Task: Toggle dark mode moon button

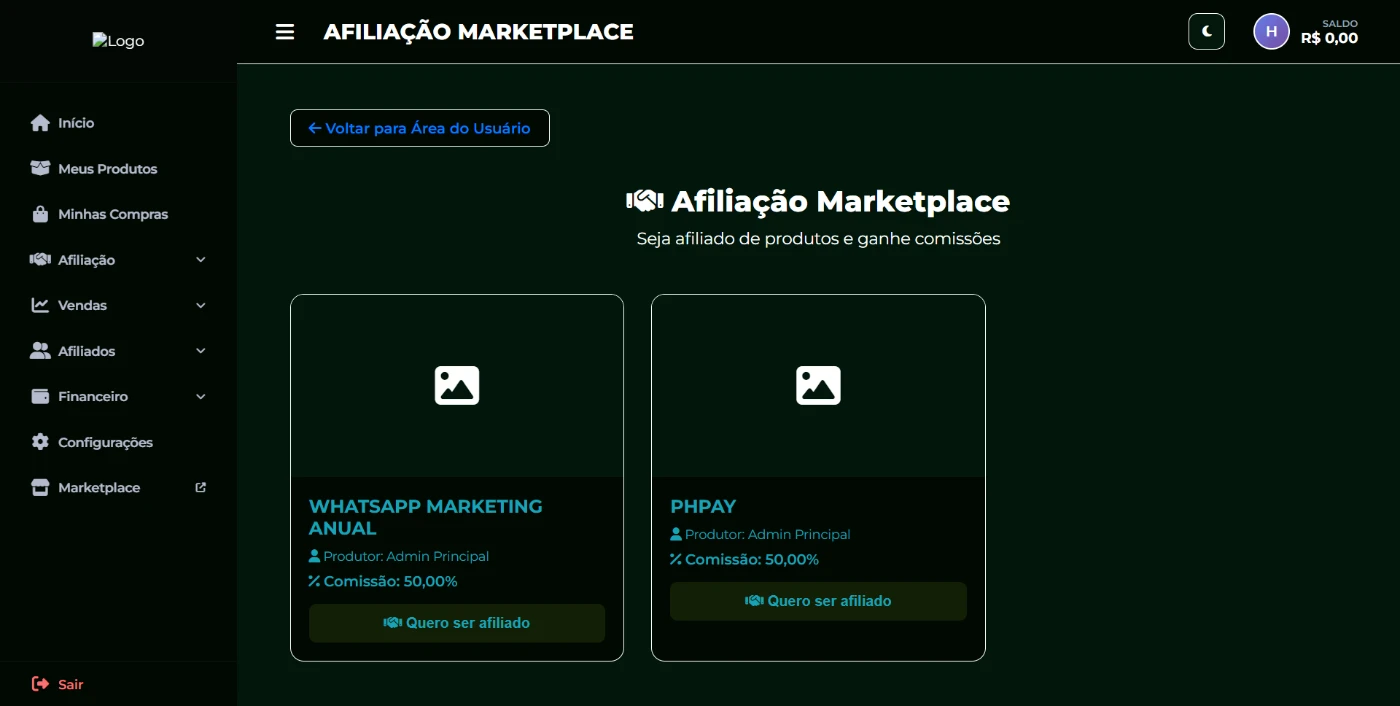Action: point(1206,32)
